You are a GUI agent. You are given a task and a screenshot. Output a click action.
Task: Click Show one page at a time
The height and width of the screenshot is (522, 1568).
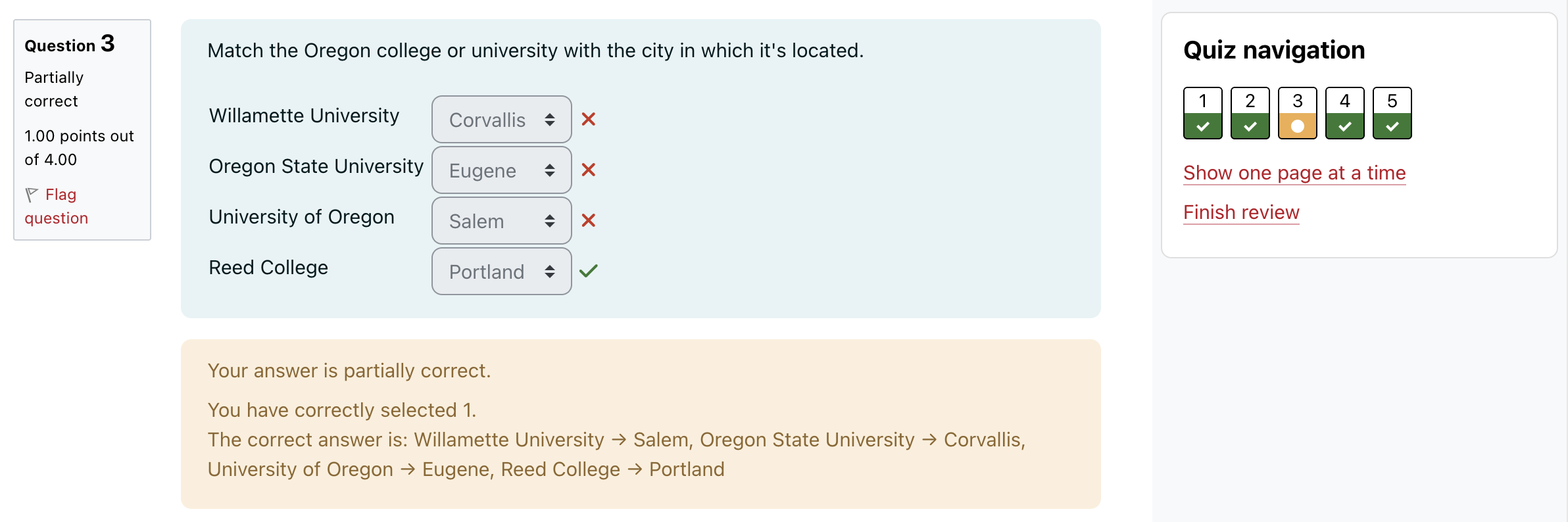(1294, 173)
